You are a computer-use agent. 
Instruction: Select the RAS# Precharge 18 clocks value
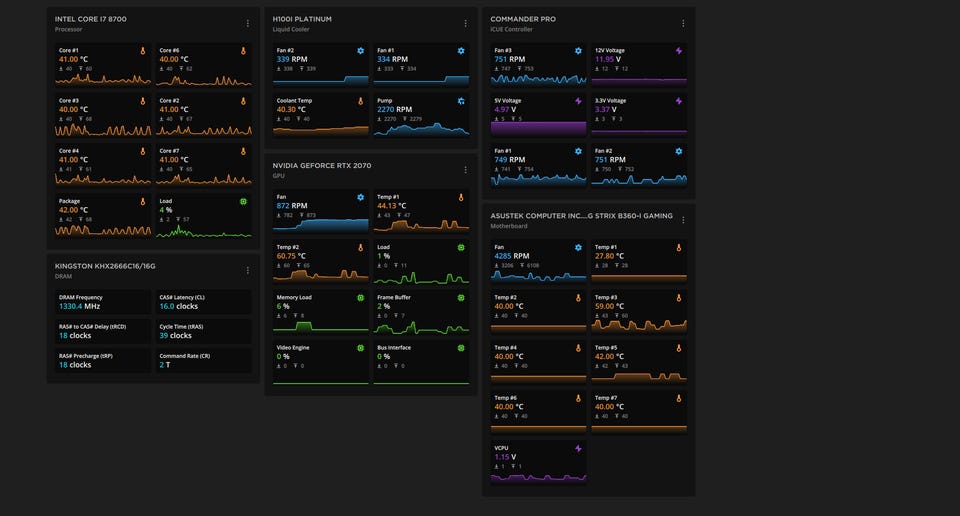75,365
